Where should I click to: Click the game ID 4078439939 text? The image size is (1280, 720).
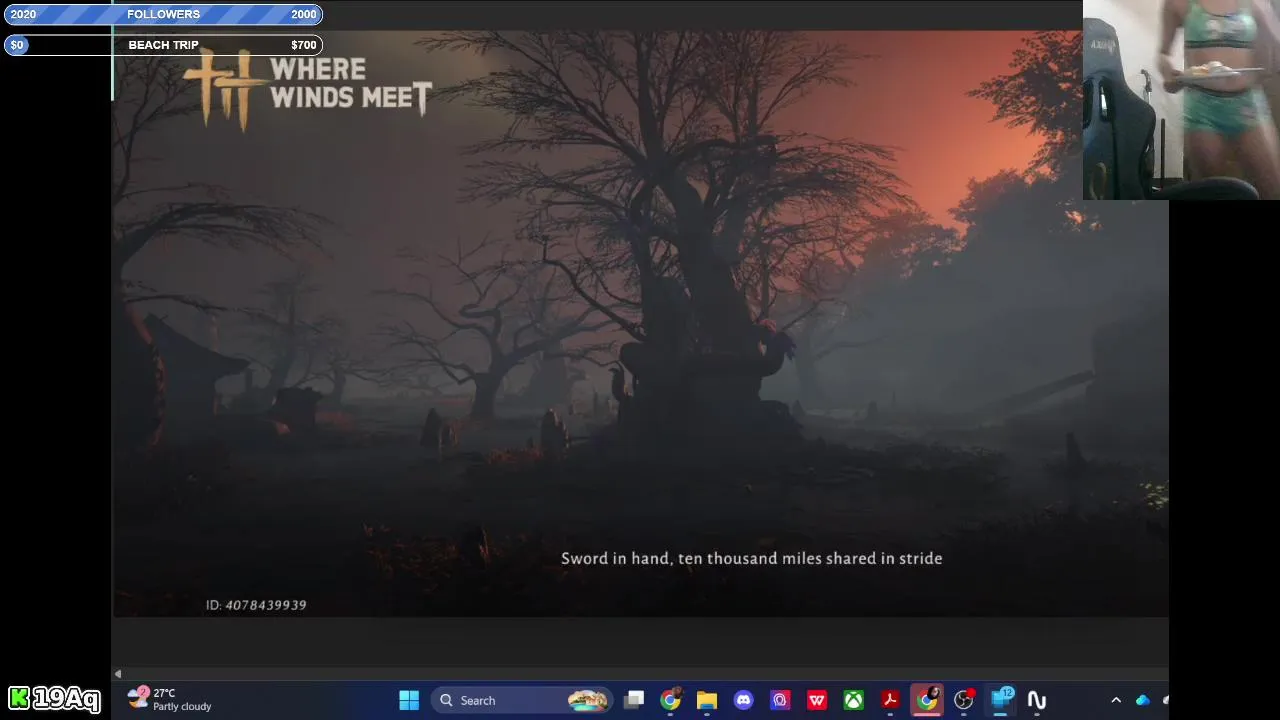click(x=256, y=605)
